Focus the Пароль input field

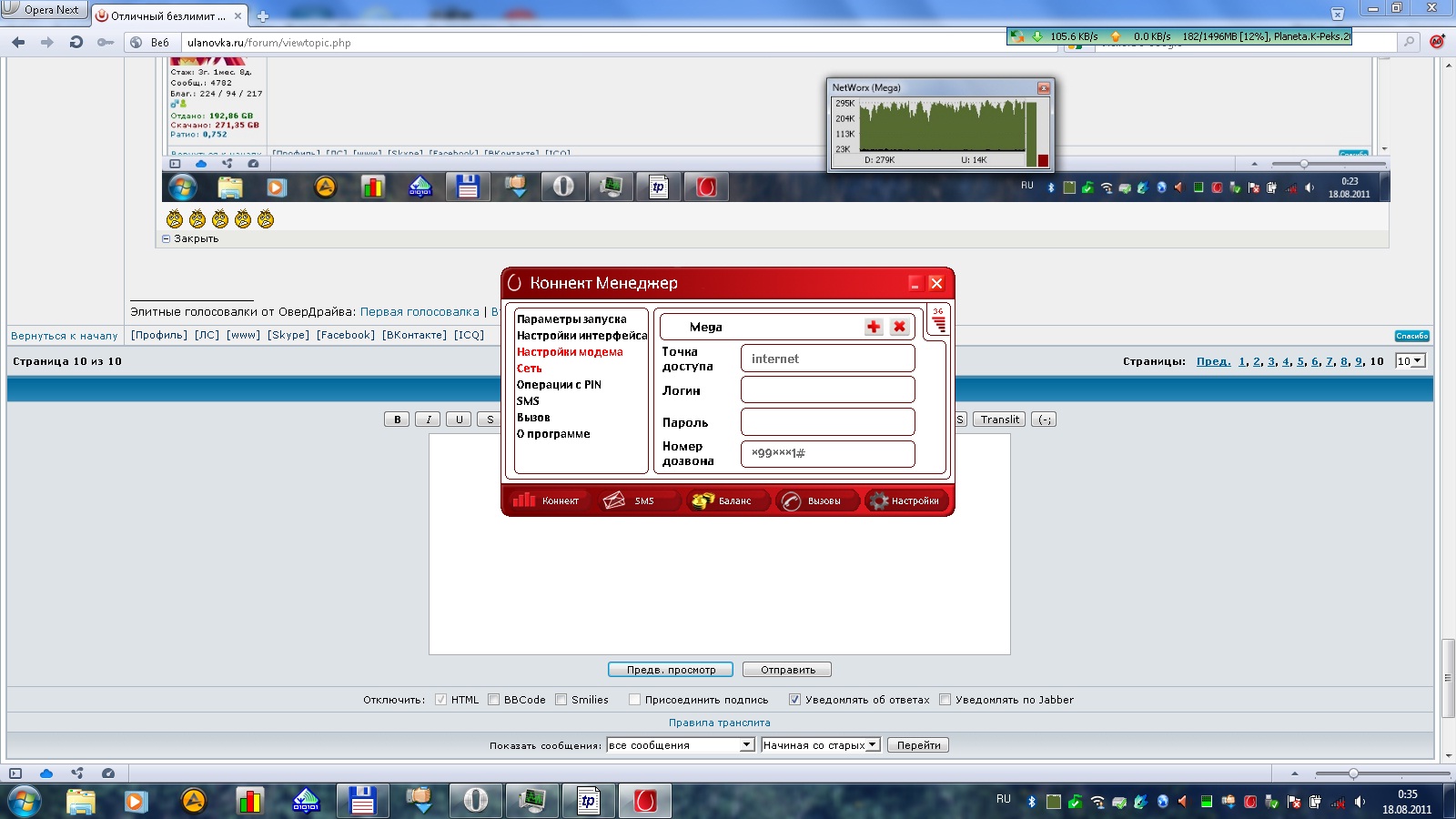(828, 421)
